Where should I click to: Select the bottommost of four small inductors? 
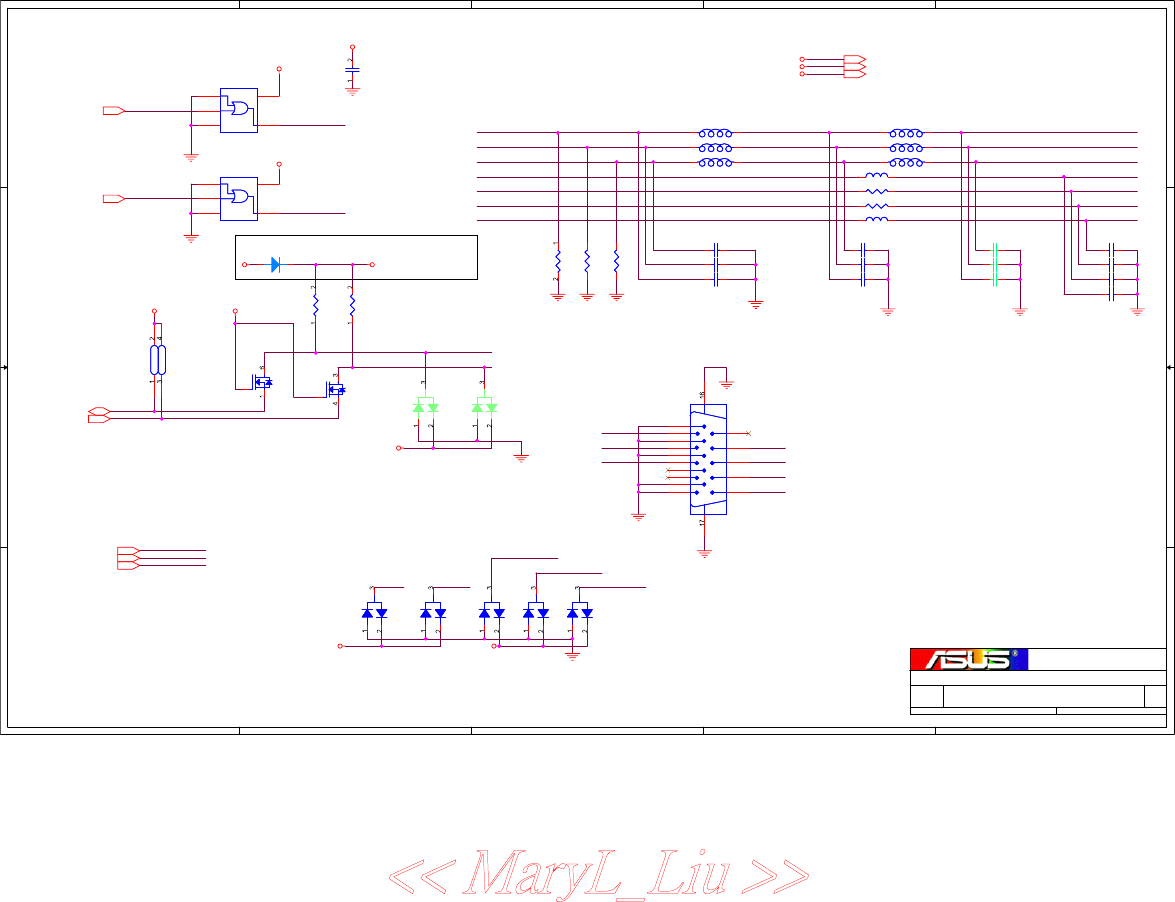click(877, 220)
